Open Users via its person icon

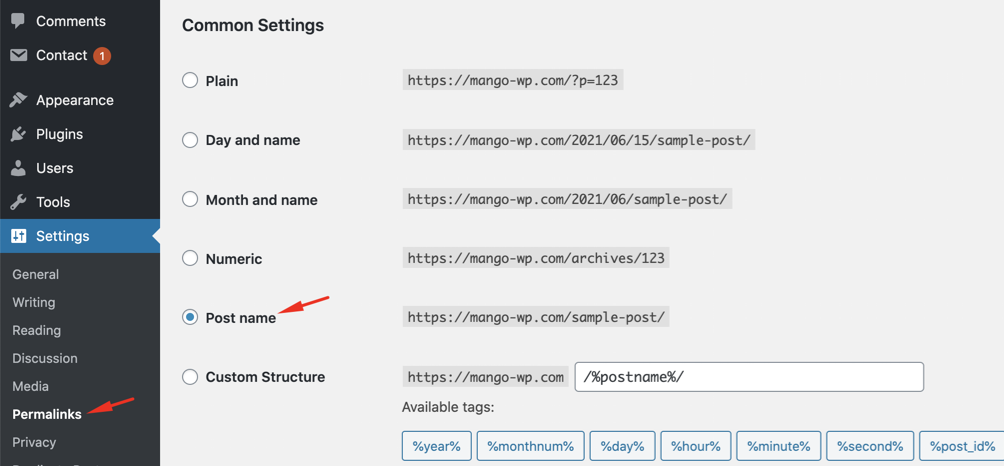click(x=19, y=168)
